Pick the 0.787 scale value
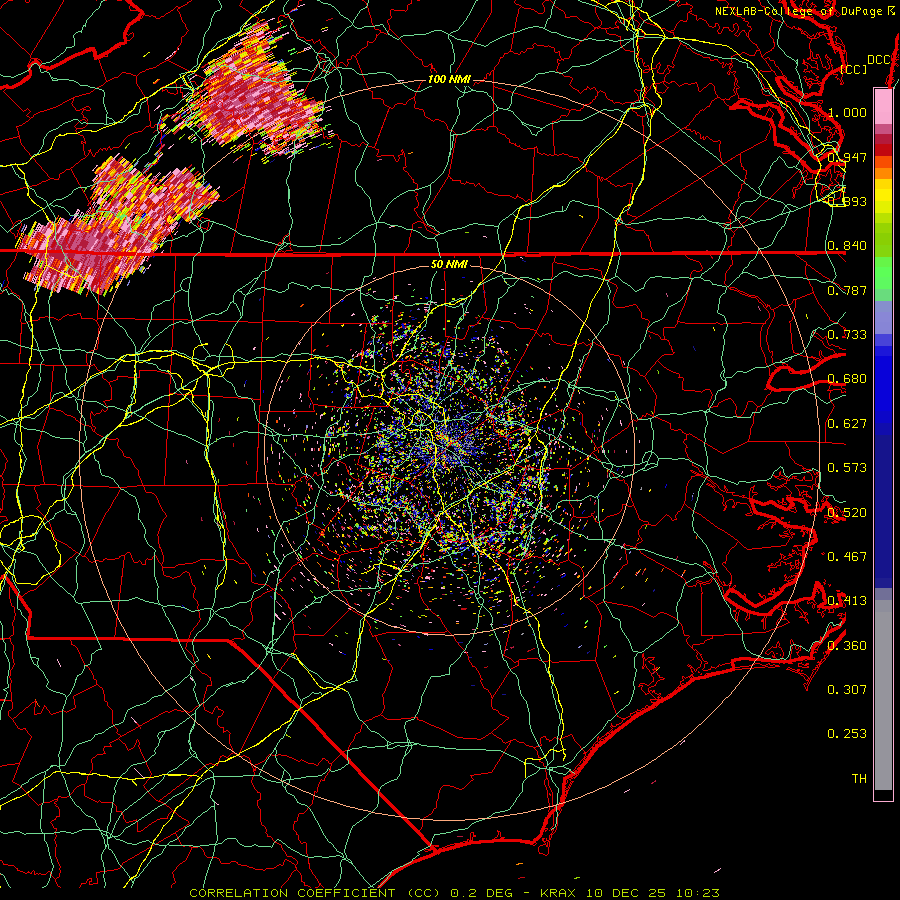This screenshot has height=900, width=900. point(847,290)
